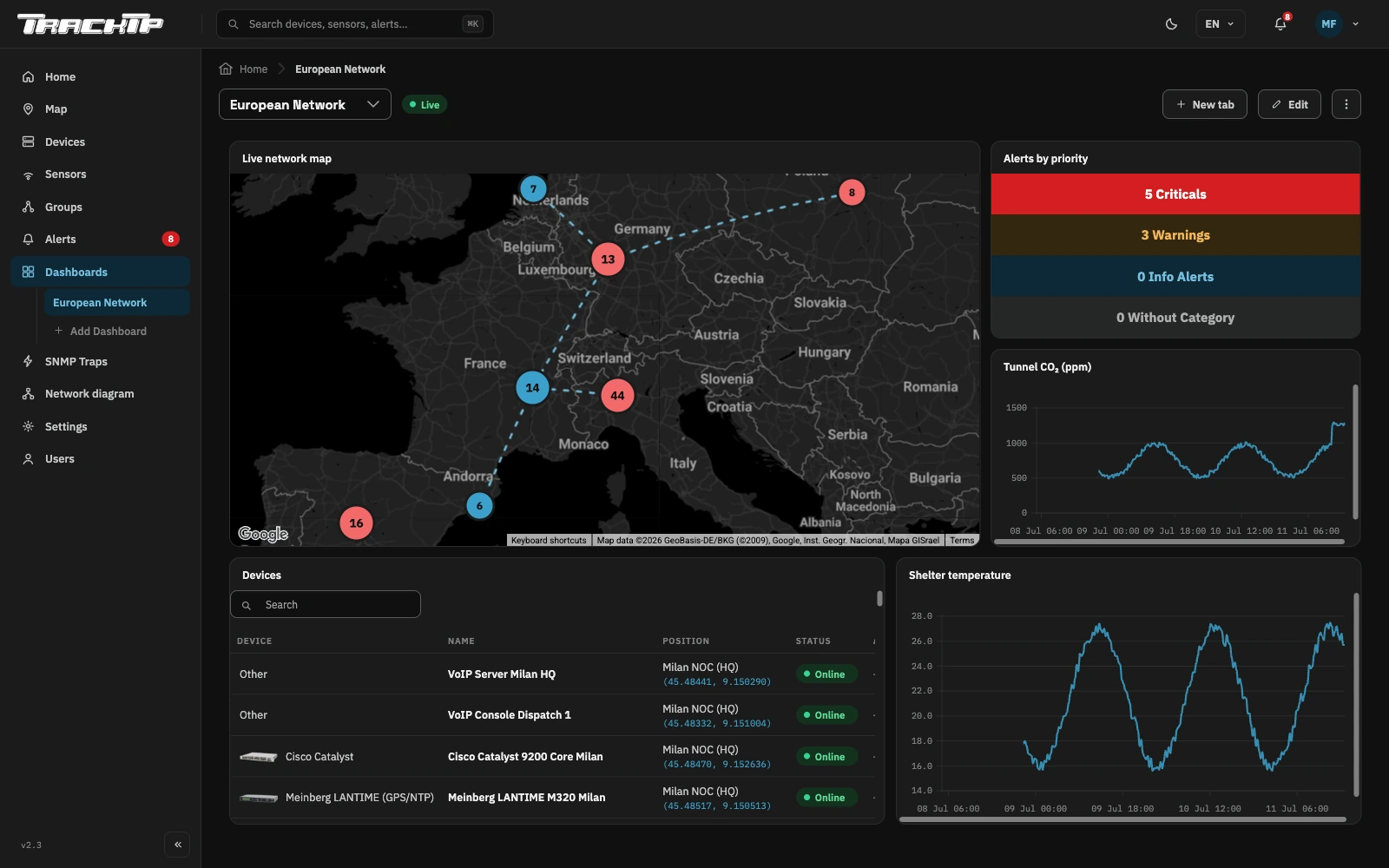Click map cluster marker 6

479,505
